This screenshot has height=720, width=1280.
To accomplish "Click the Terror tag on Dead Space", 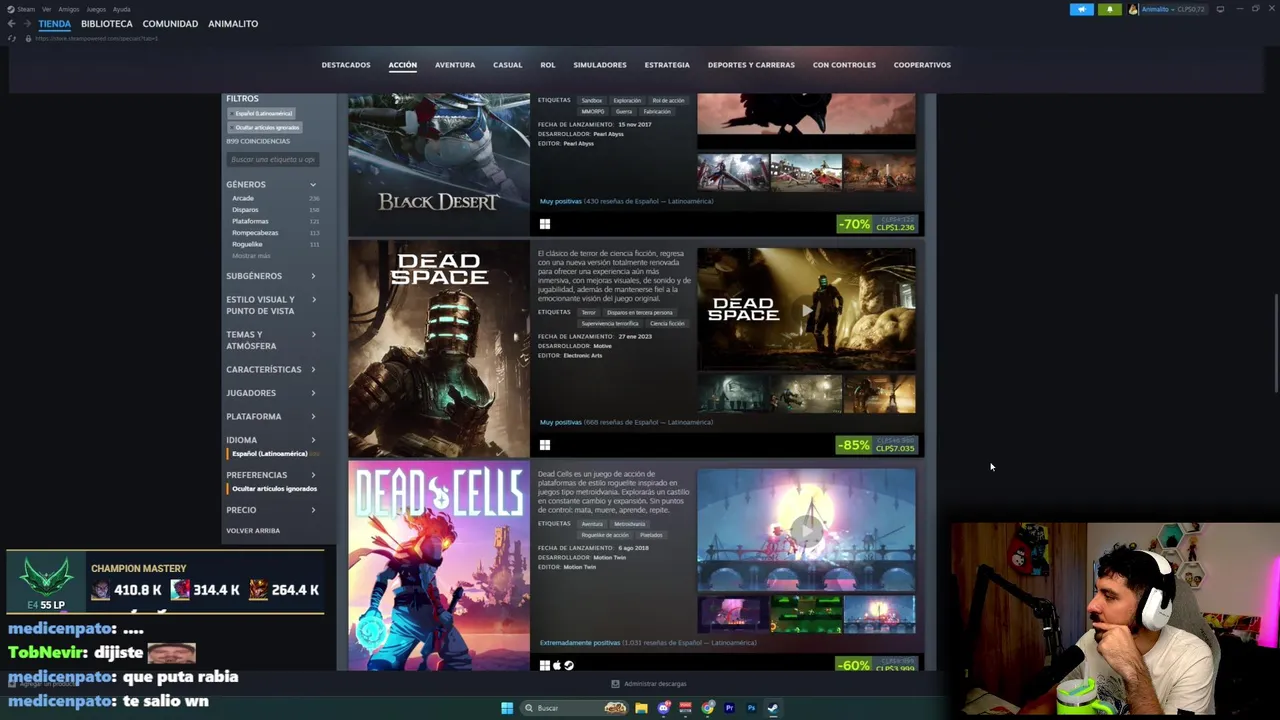I will click(x=588, y=312).
